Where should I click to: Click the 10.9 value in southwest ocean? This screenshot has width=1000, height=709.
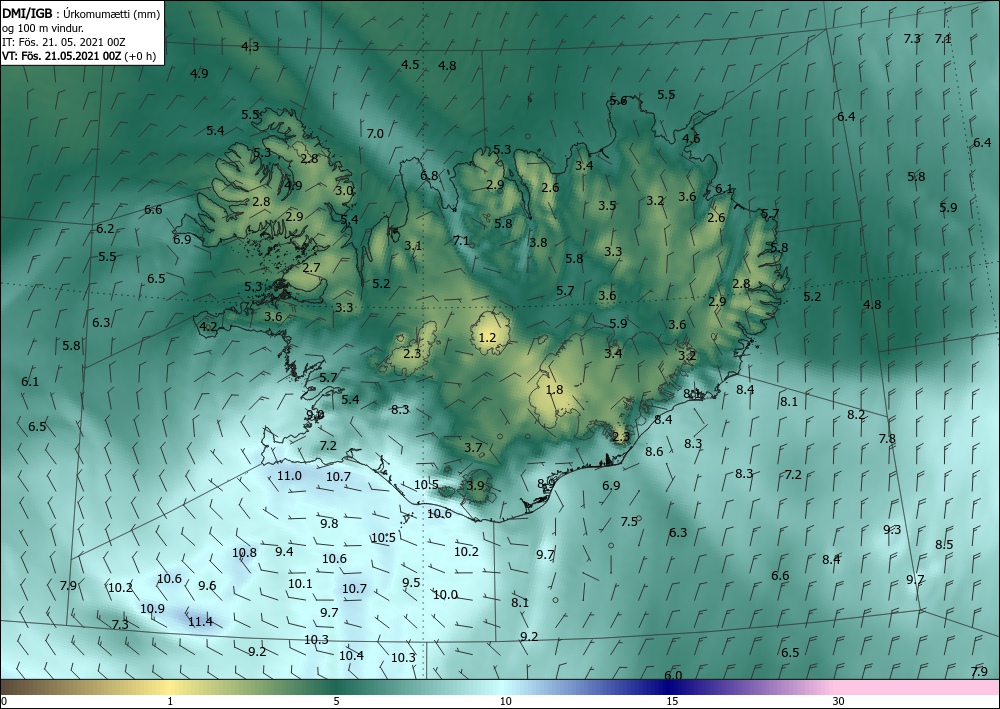(152, 609)
